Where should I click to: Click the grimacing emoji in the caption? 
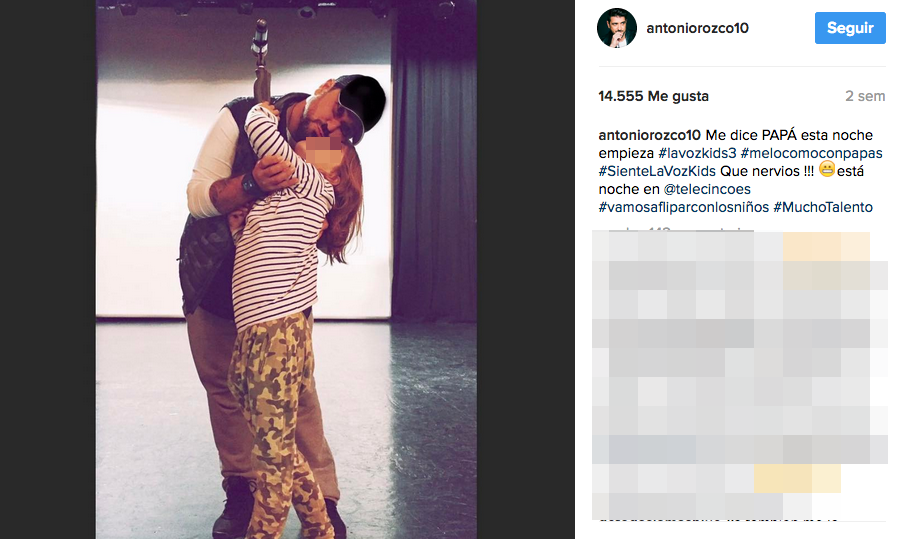(827, 170)
